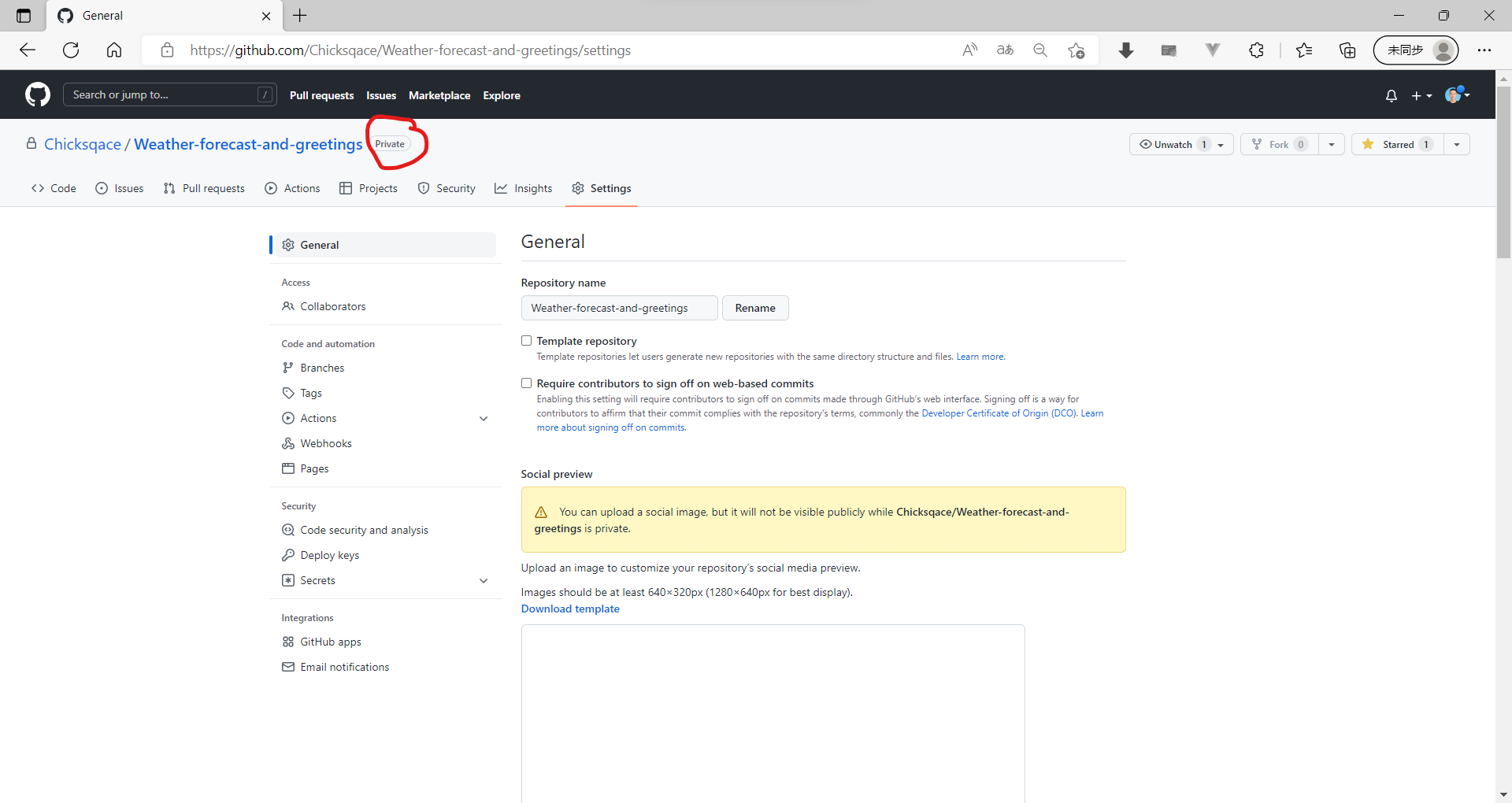
Task: Click in the repository name field
Action: pos(619,308)
